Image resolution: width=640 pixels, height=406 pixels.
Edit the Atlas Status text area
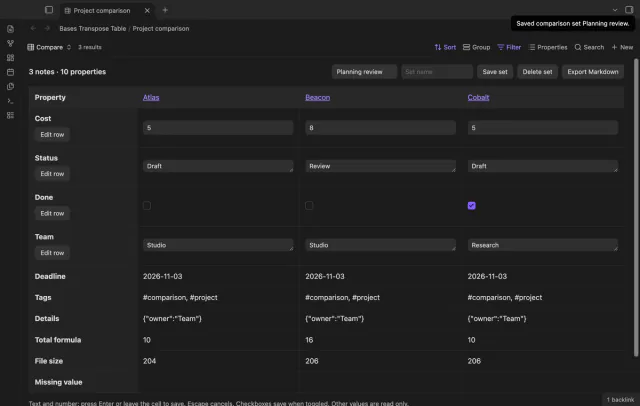point(218,166)
